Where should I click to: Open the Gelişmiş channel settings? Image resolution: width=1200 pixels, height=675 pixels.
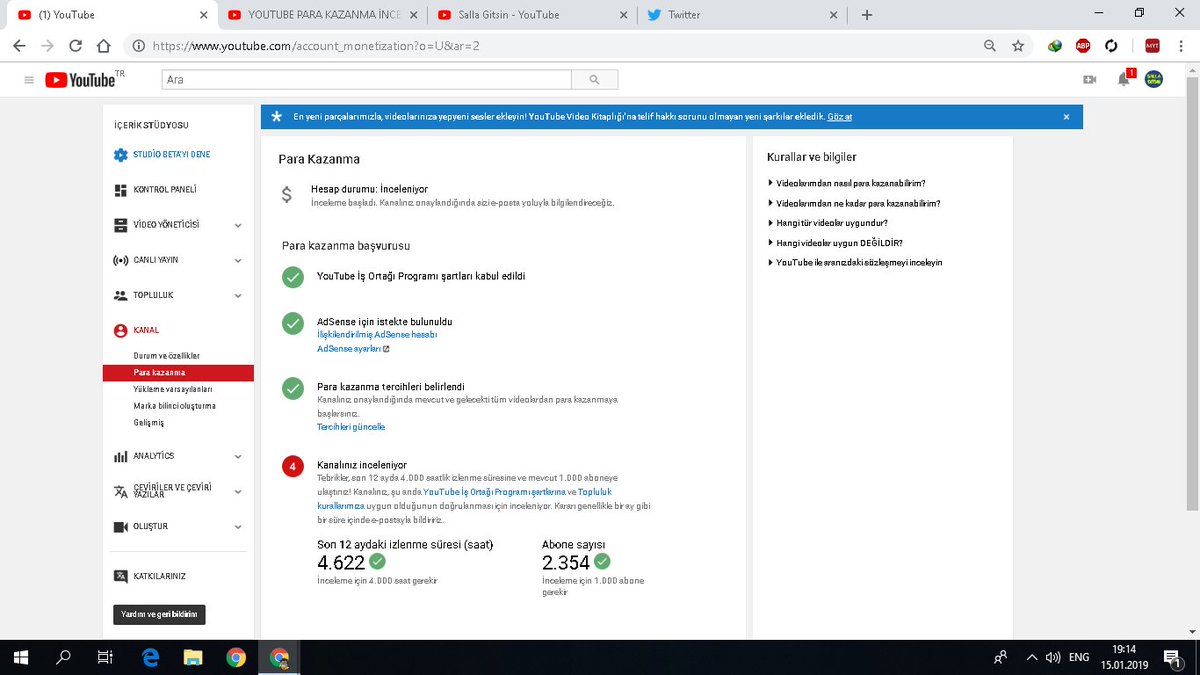point(148,423)
